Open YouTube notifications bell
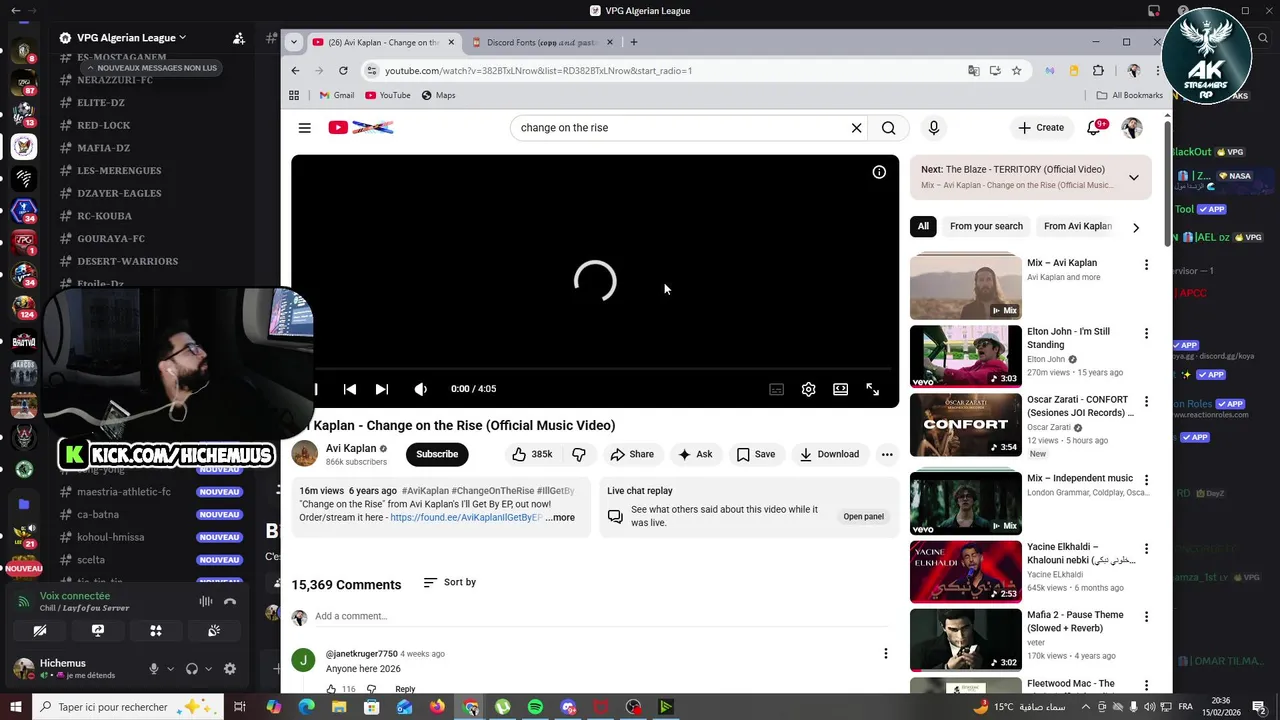 [1094, 128]
